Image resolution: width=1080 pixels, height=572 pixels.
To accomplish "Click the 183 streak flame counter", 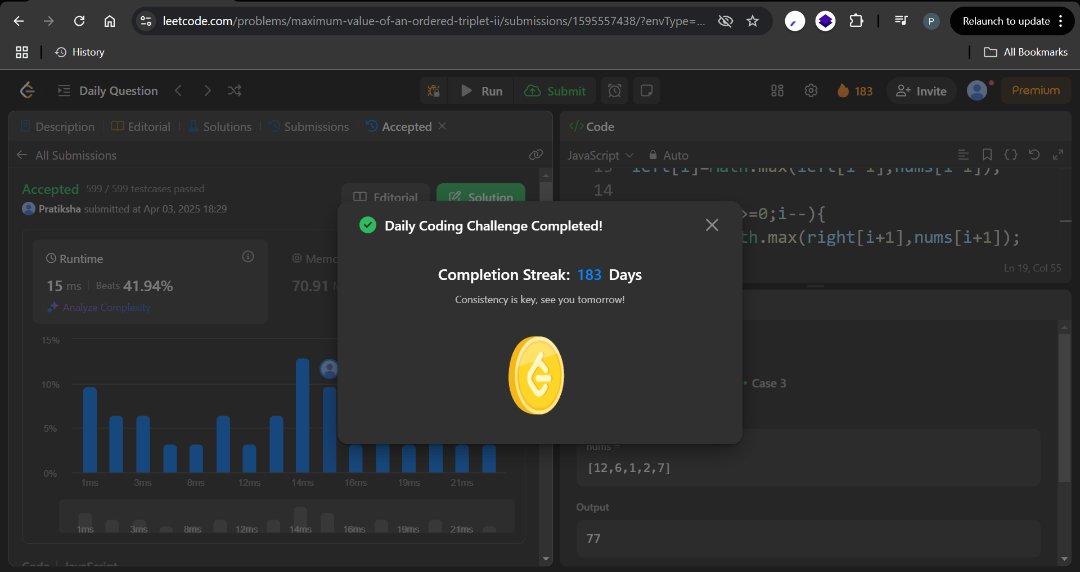I will (855, 91).
